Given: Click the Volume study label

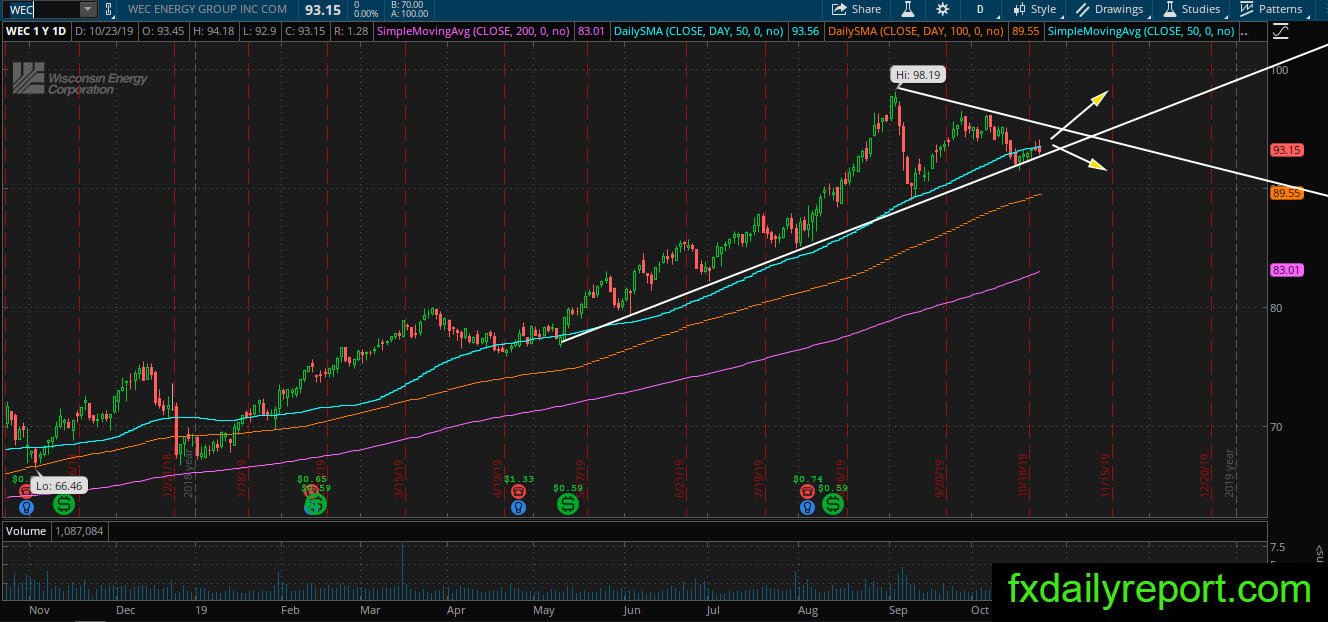Looking at the screenshot, I should 27,531.
